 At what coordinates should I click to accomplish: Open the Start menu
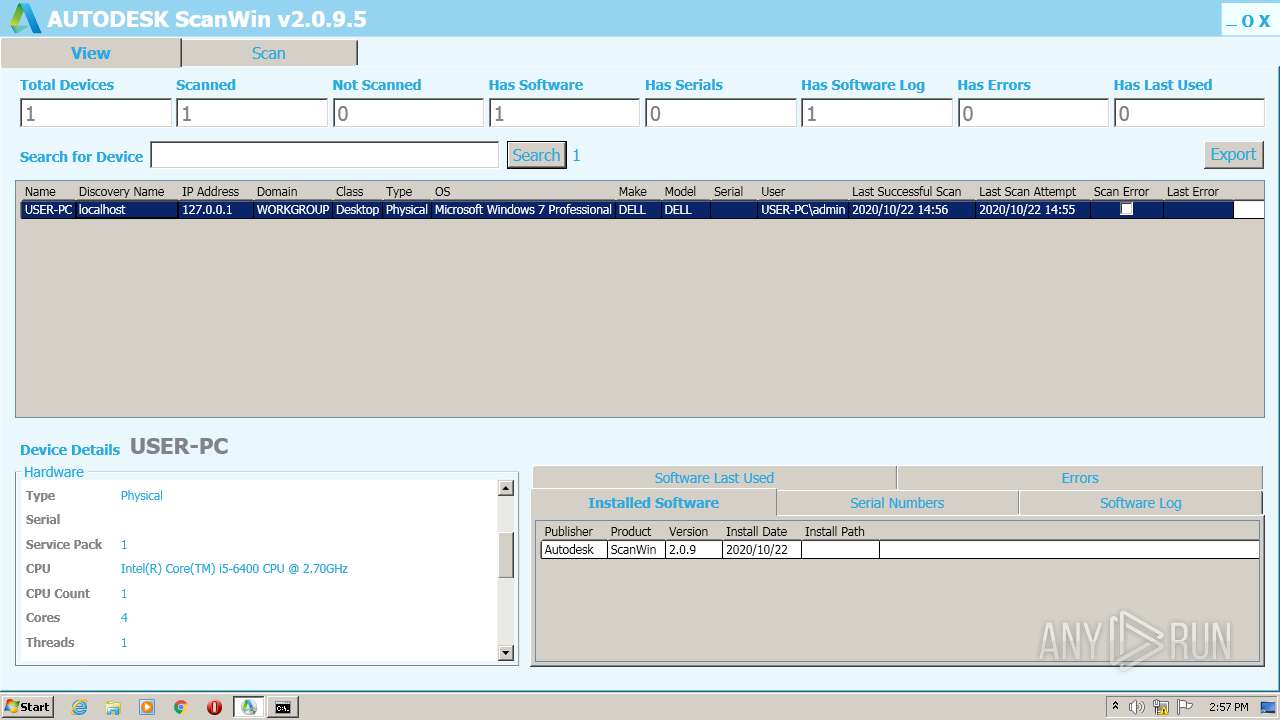(27, 707)
